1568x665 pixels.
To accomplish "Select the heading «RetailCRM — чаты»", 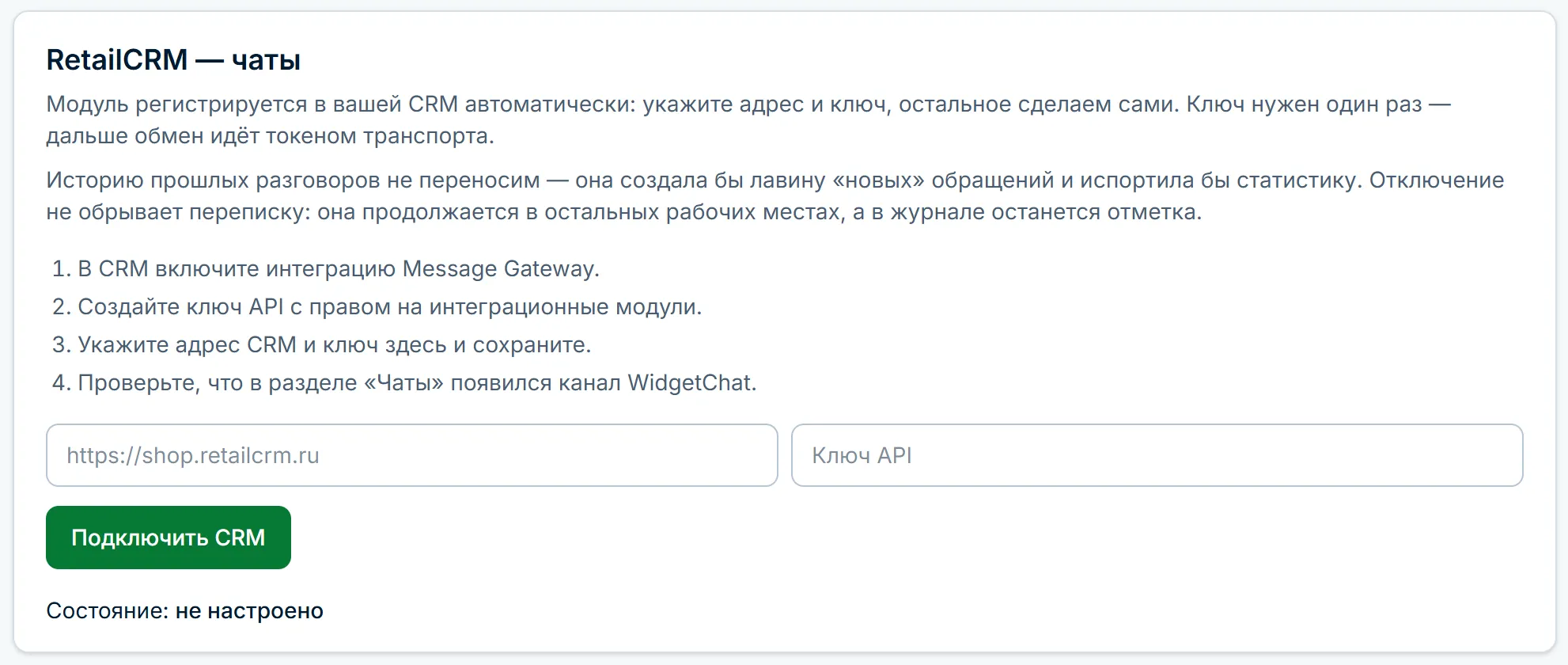I will pos(173,60).
